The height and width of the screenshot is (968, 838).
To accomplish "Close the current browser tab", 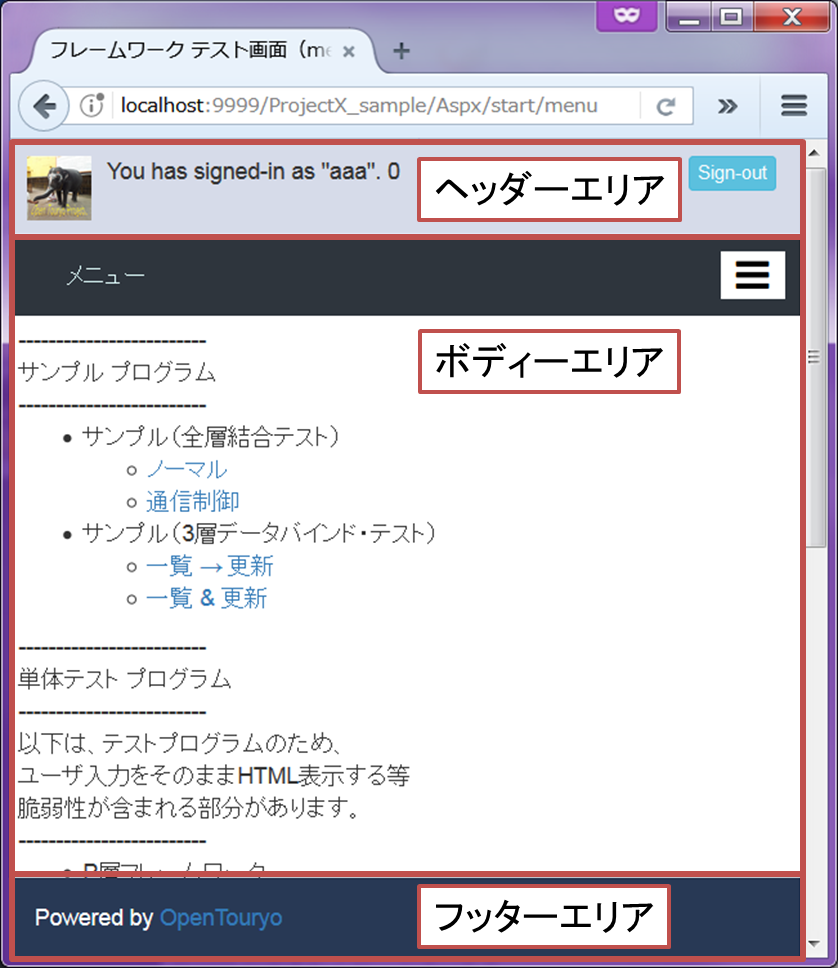I will point(349,52).
